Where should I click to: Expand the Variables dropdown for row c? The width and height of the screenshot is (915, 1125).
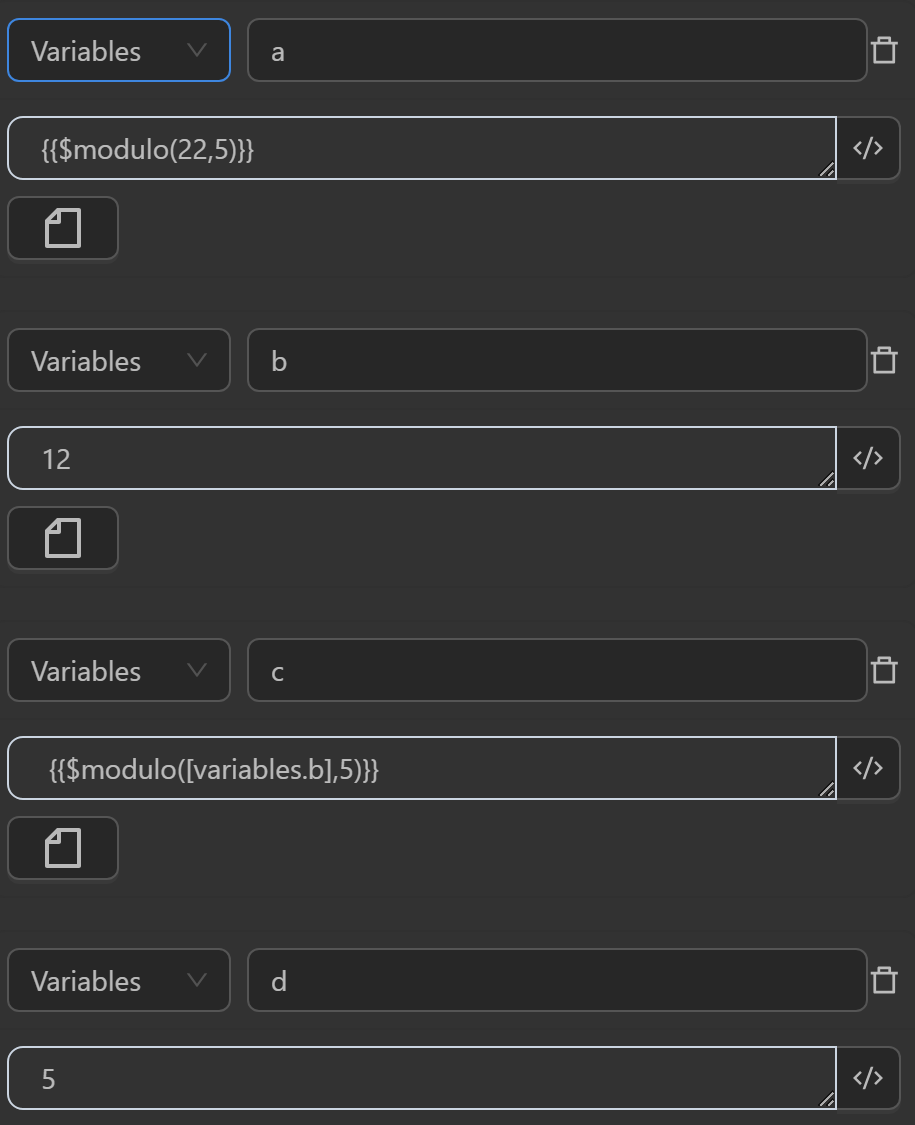119,670
